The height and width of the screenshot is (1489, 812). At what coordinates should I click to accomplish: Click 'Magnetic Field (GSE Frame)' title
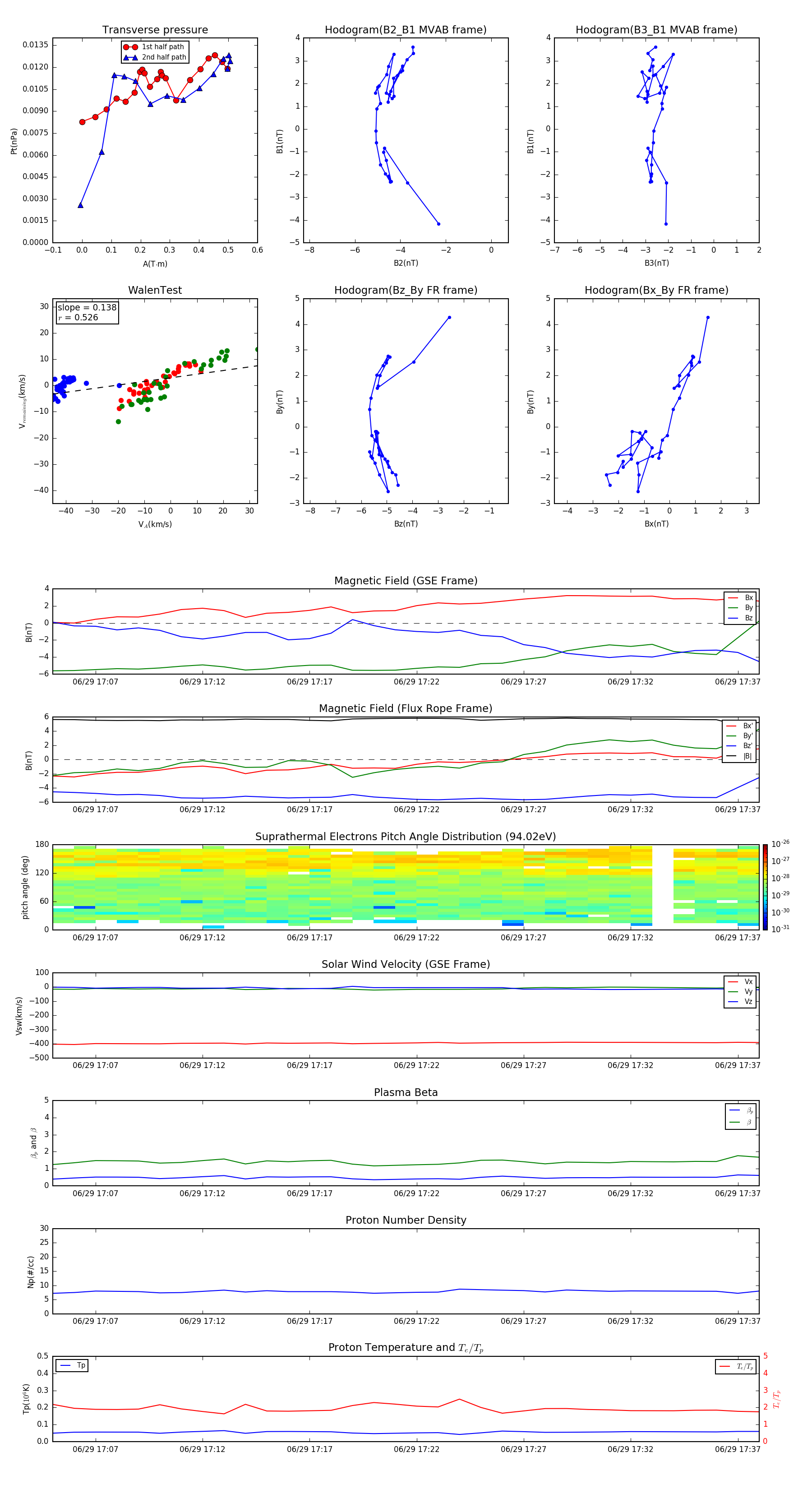pos(406,581)
